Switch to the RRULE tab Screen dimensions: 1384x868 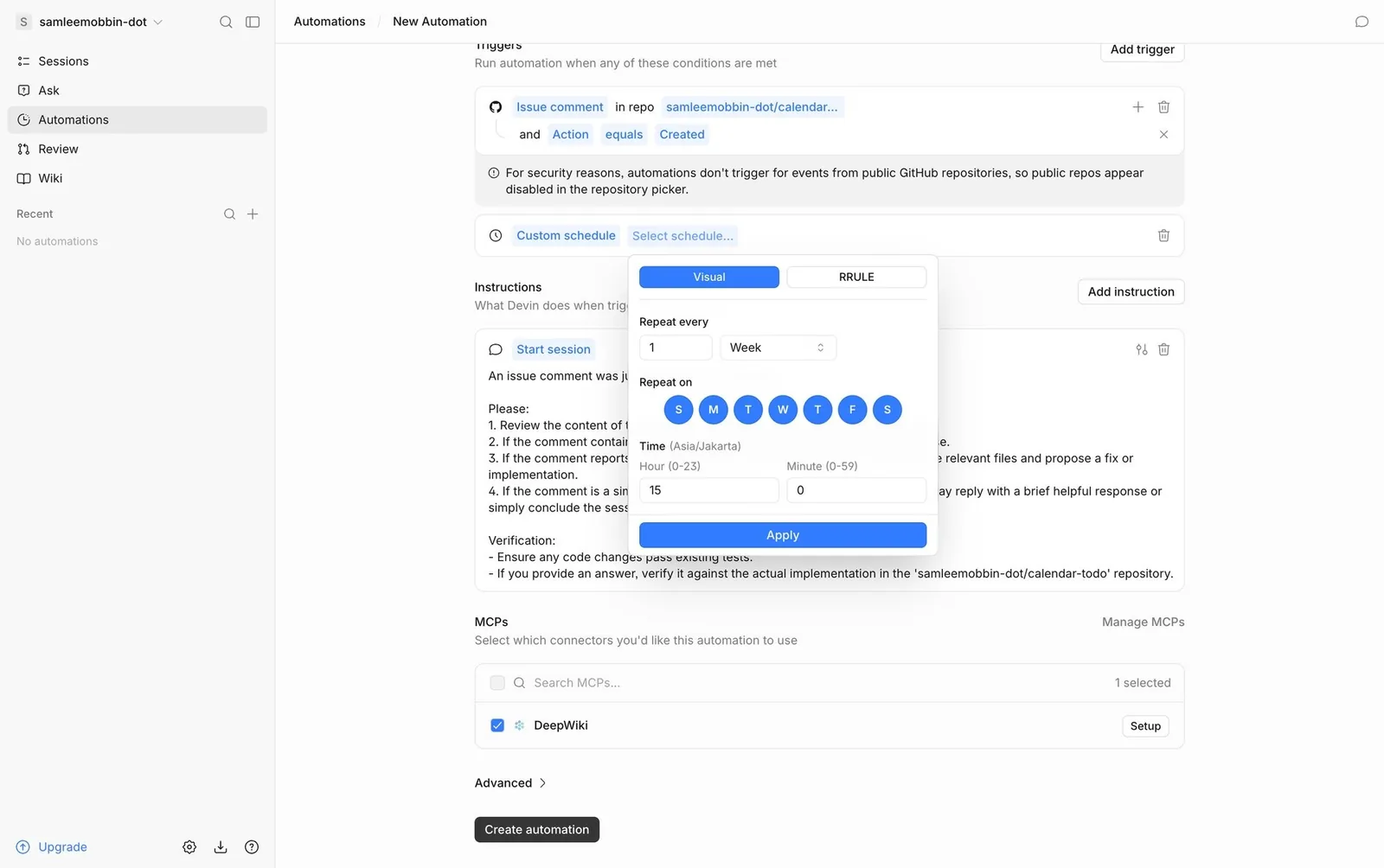(856, 277)
